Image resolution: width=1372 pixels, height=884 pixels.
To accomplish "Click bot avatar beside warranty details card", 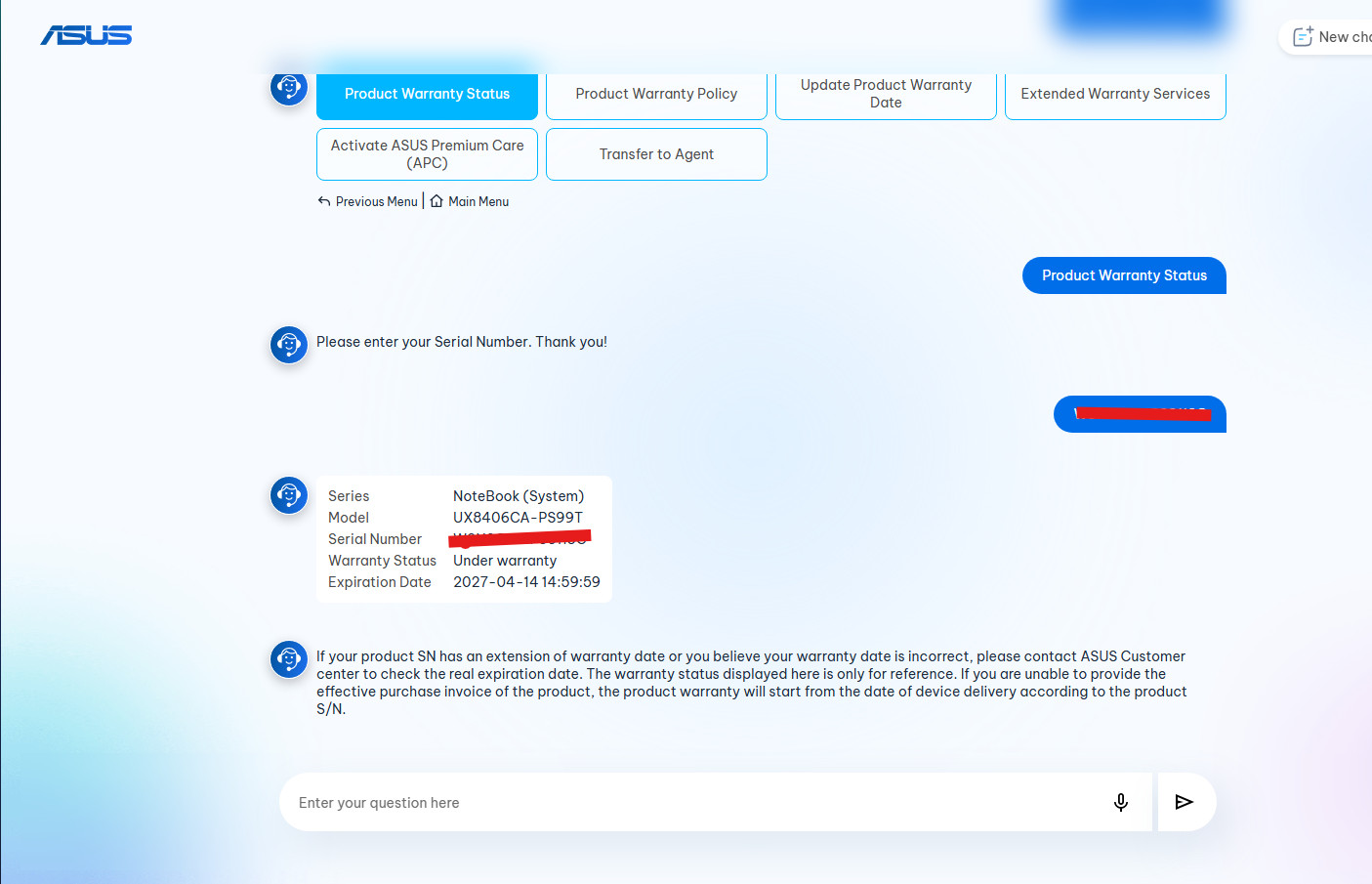I will point(289,495).
